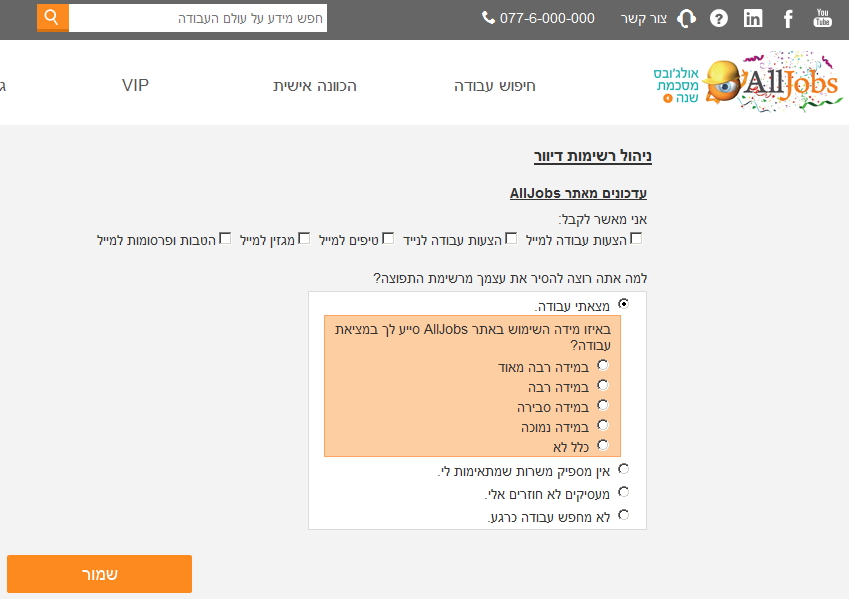Enable the הצעות עבודה למייל checkbox
Screen dimensions: 849x599
636,238
